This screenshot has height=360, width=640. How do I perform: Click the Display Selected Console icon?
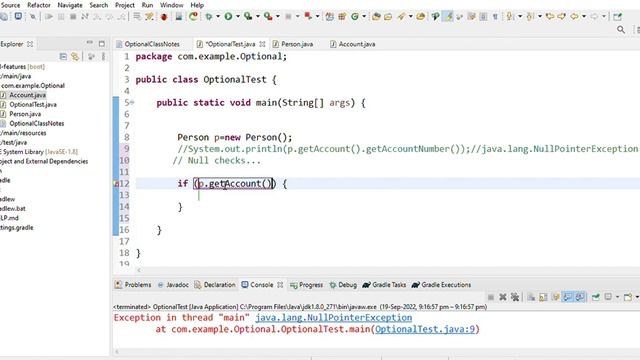point(608,297)
